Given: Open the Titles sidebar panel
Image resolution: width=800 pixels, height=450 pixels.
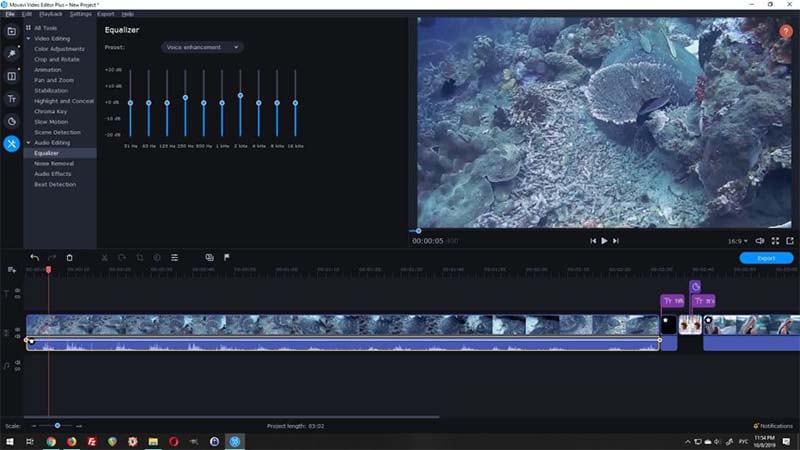Looking at the screenshot, I should 11,99.
